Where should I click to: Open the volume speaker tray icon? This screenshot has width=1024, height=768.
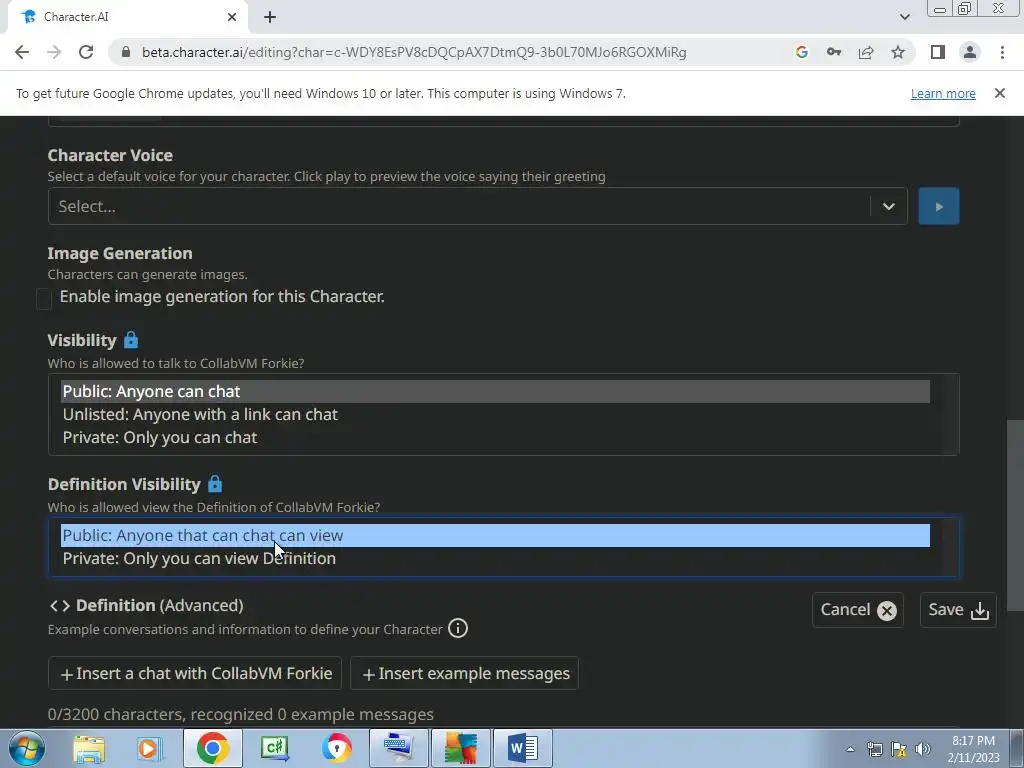pos(922,750)
